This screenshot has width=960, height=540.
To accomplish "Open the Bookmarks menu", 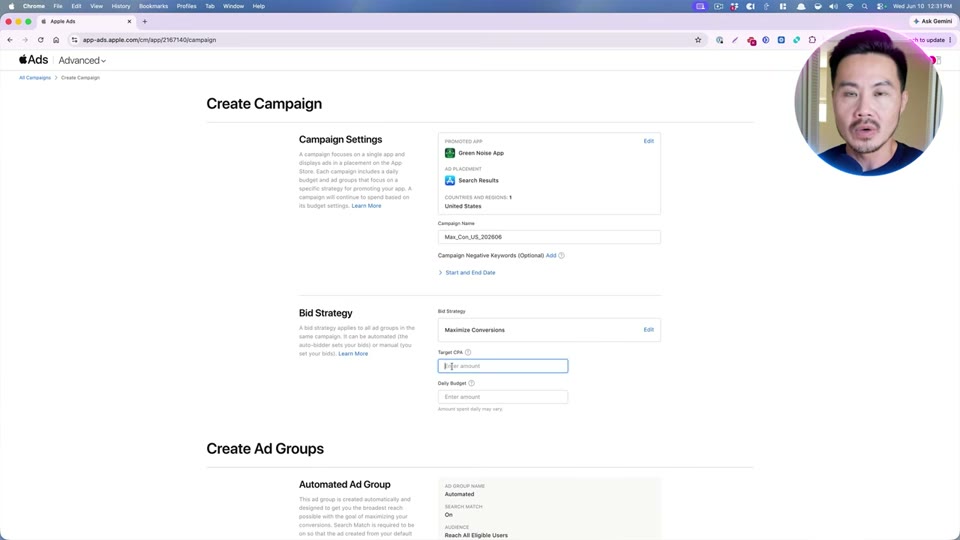I will (153, 6).
